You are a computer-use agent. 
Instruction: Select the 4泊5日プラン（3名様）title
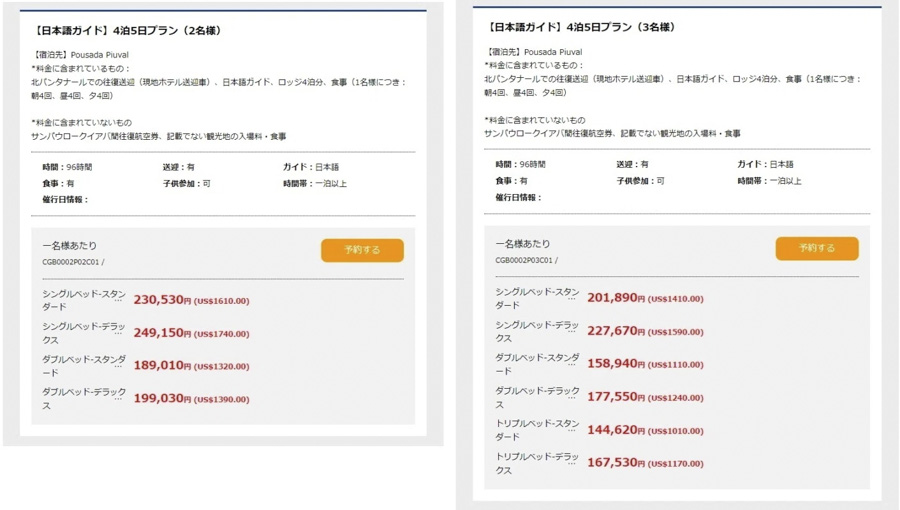click(581, 28)
